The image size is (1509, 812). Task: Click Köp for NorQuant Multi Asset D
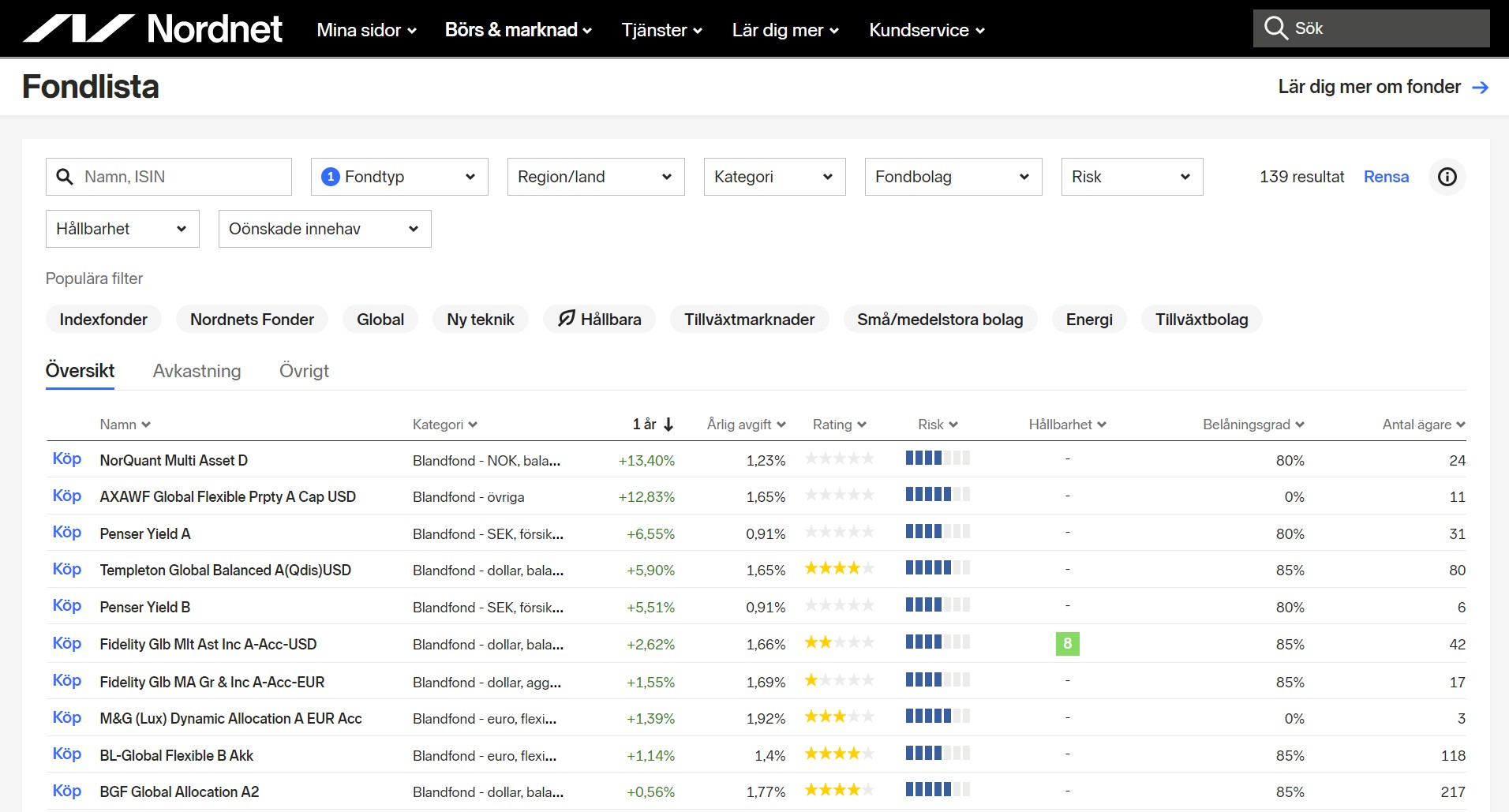(x=67, y=458)
